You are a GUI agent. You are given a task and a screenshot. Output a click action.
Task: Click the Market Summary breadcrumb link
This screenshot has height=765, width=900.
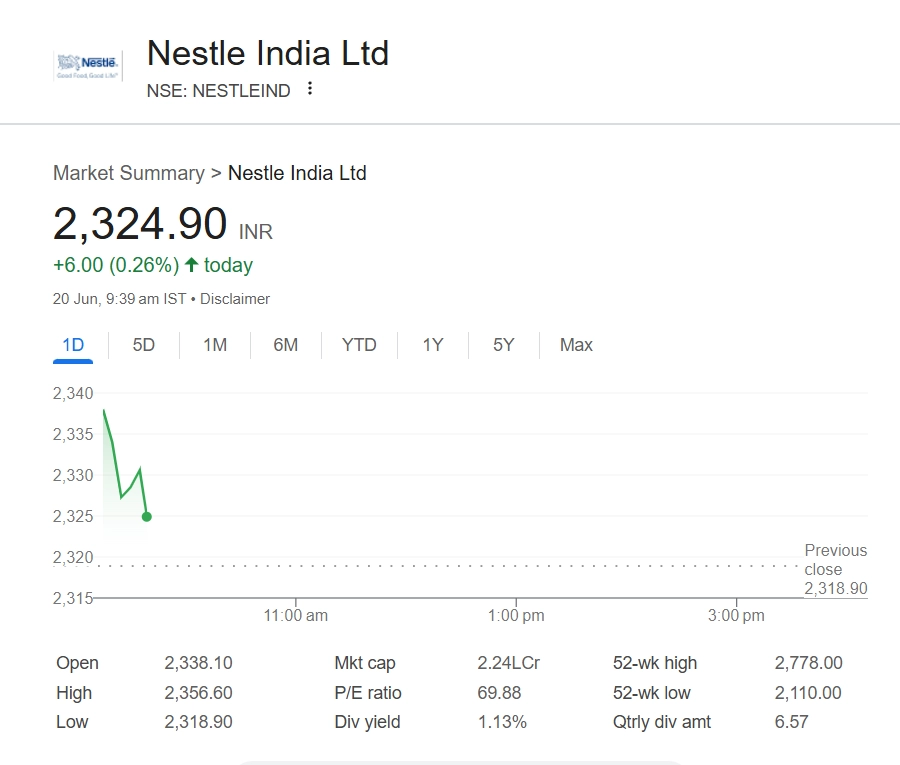(x=128, y=173)
